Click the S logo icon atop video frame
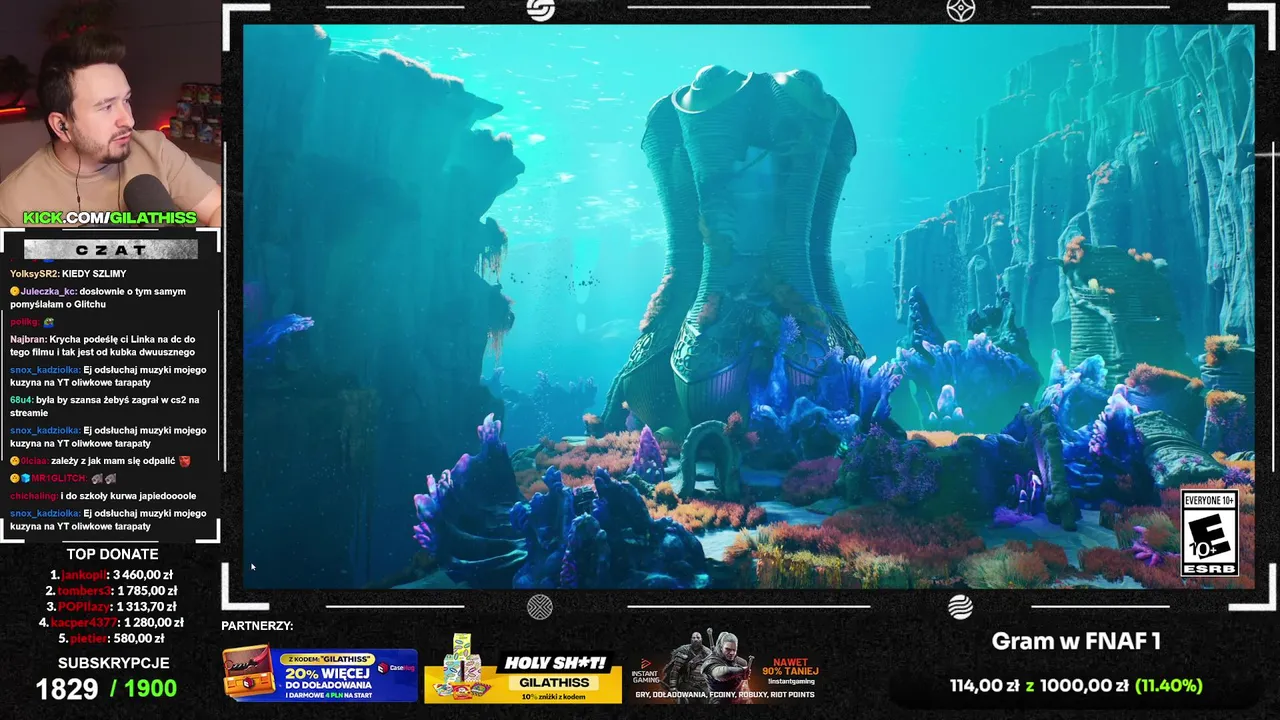 [x=541, y=10]
